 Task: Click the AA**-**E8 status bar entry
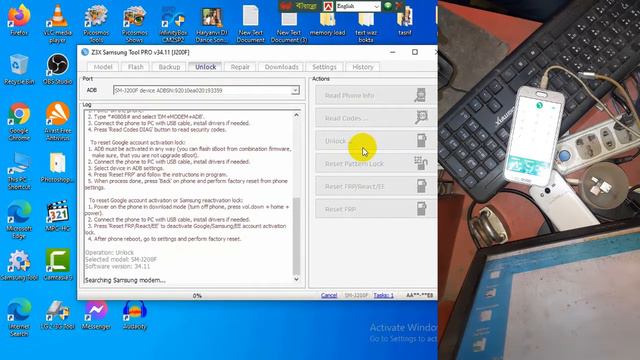tap(419, 295)
